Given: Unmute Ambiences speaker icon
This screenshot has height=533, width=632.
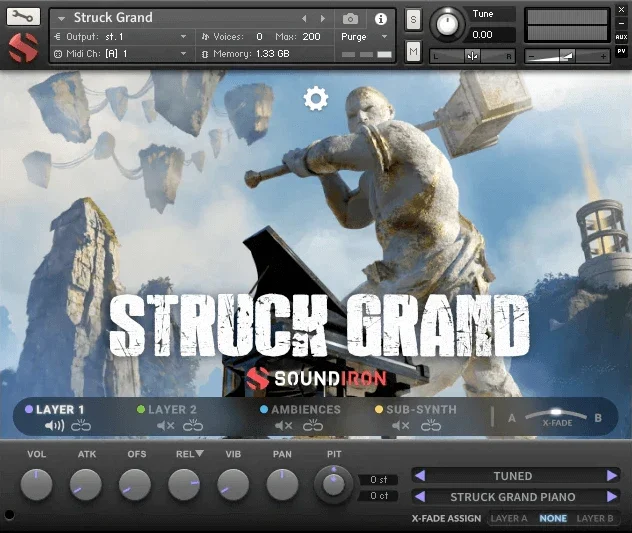Looking at the screenshot, I should pos(284,426).
